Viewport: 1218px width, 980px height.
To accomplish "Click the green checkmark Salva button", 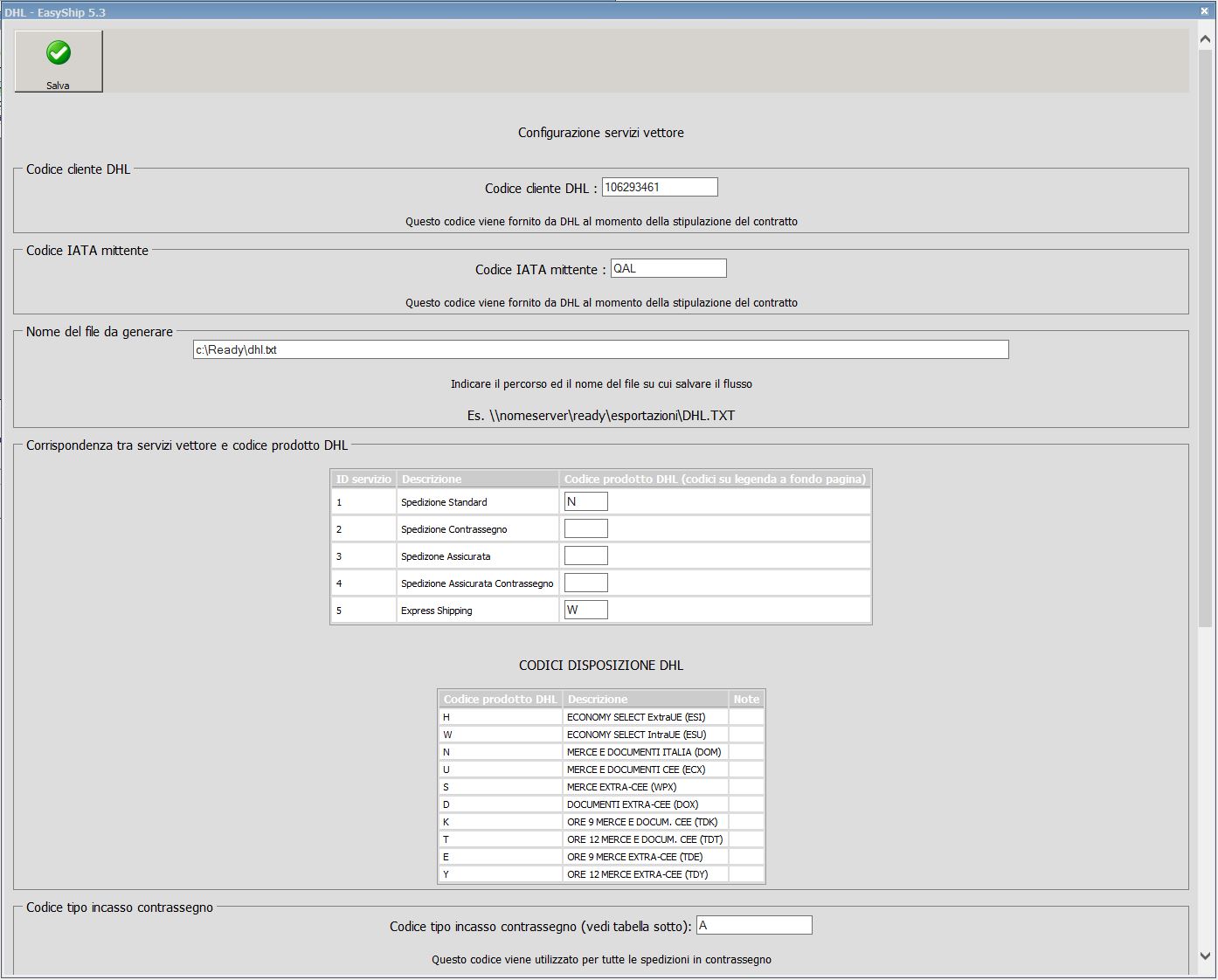I will [x=59, y=61].
